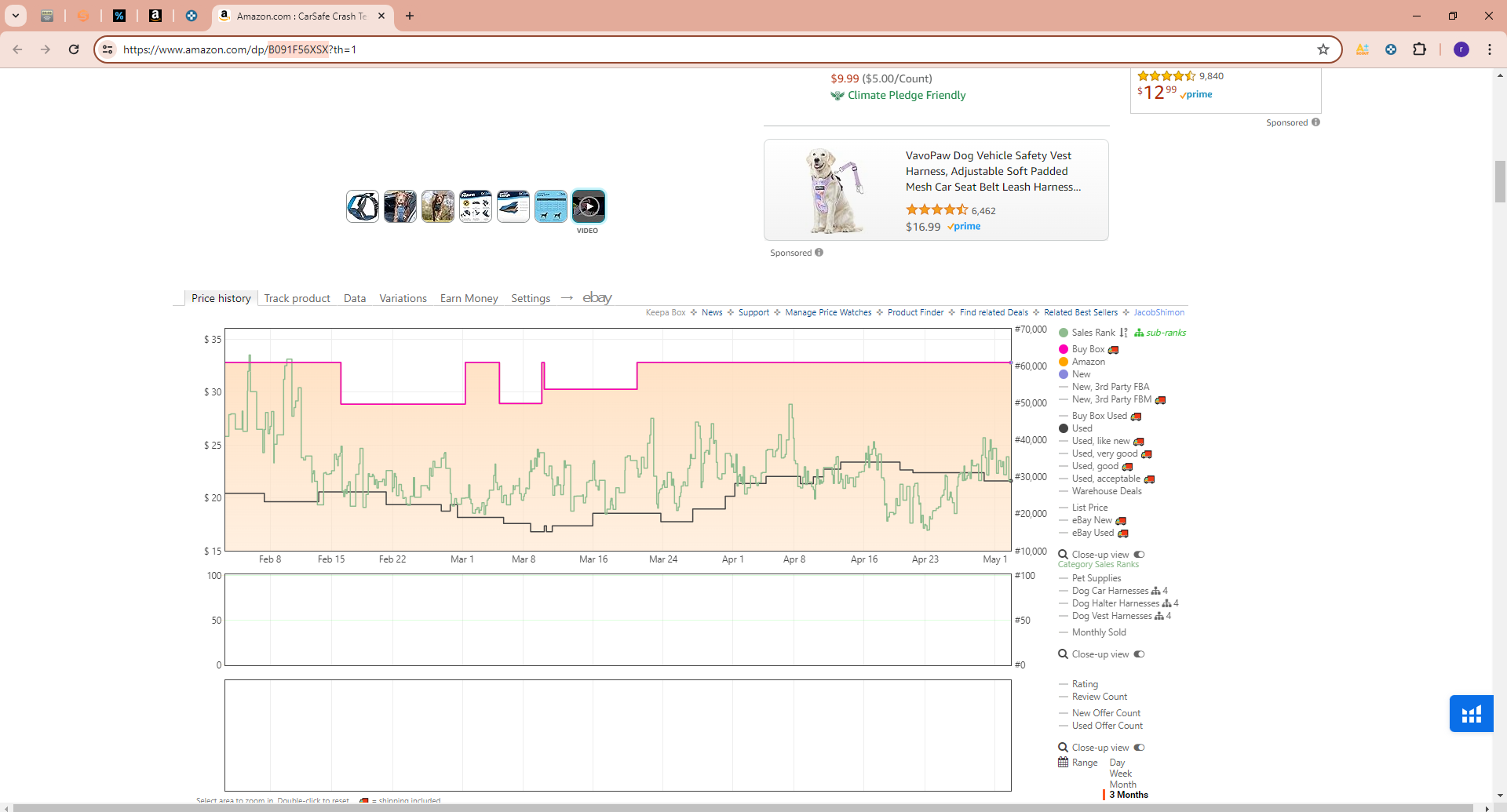Enable the Pet Supplies rank series
The image size is (1507, 812).
coord(1090,578)
